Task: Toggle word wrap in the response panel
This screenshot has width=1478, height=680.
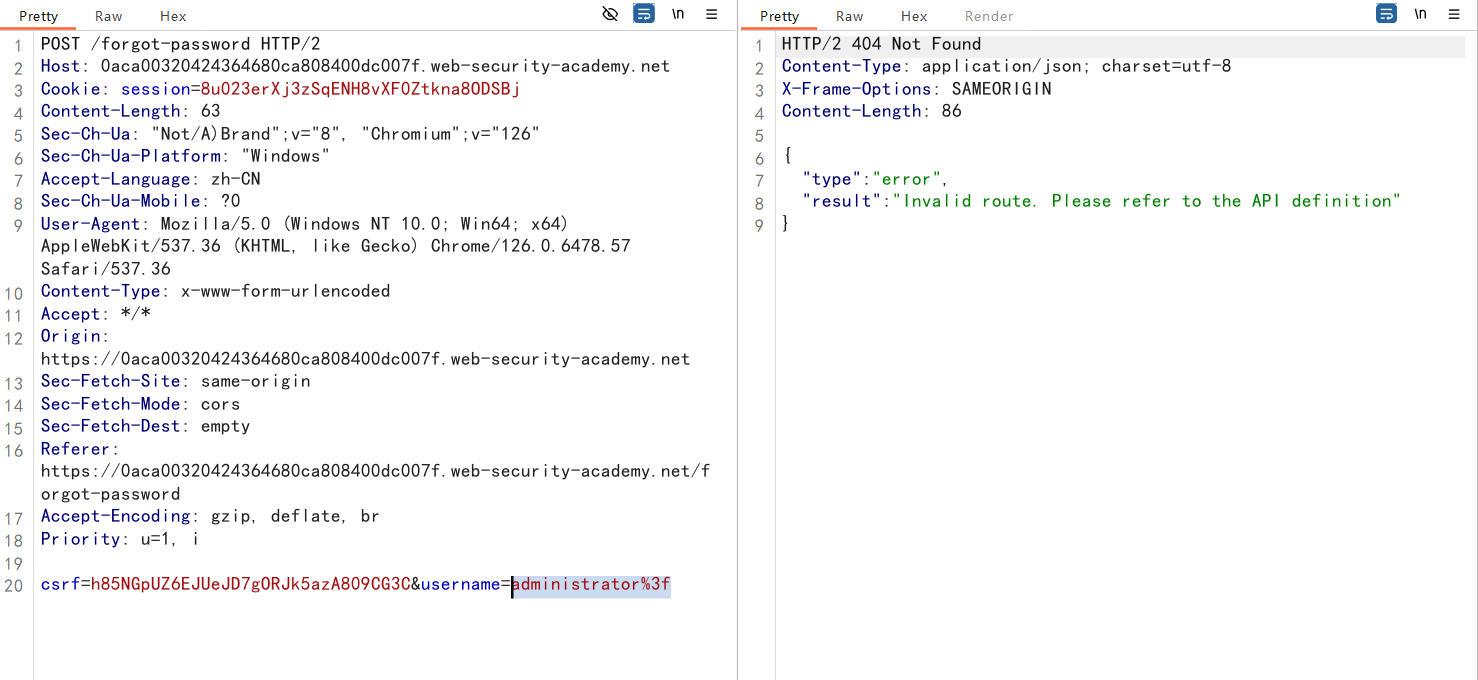Action: point(1386,14)
